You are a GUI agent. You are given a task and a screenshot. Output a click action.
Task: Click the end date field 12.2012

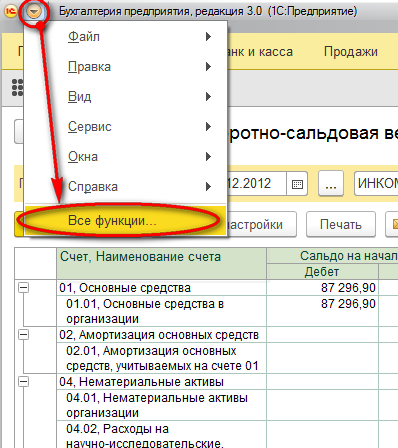257,183
